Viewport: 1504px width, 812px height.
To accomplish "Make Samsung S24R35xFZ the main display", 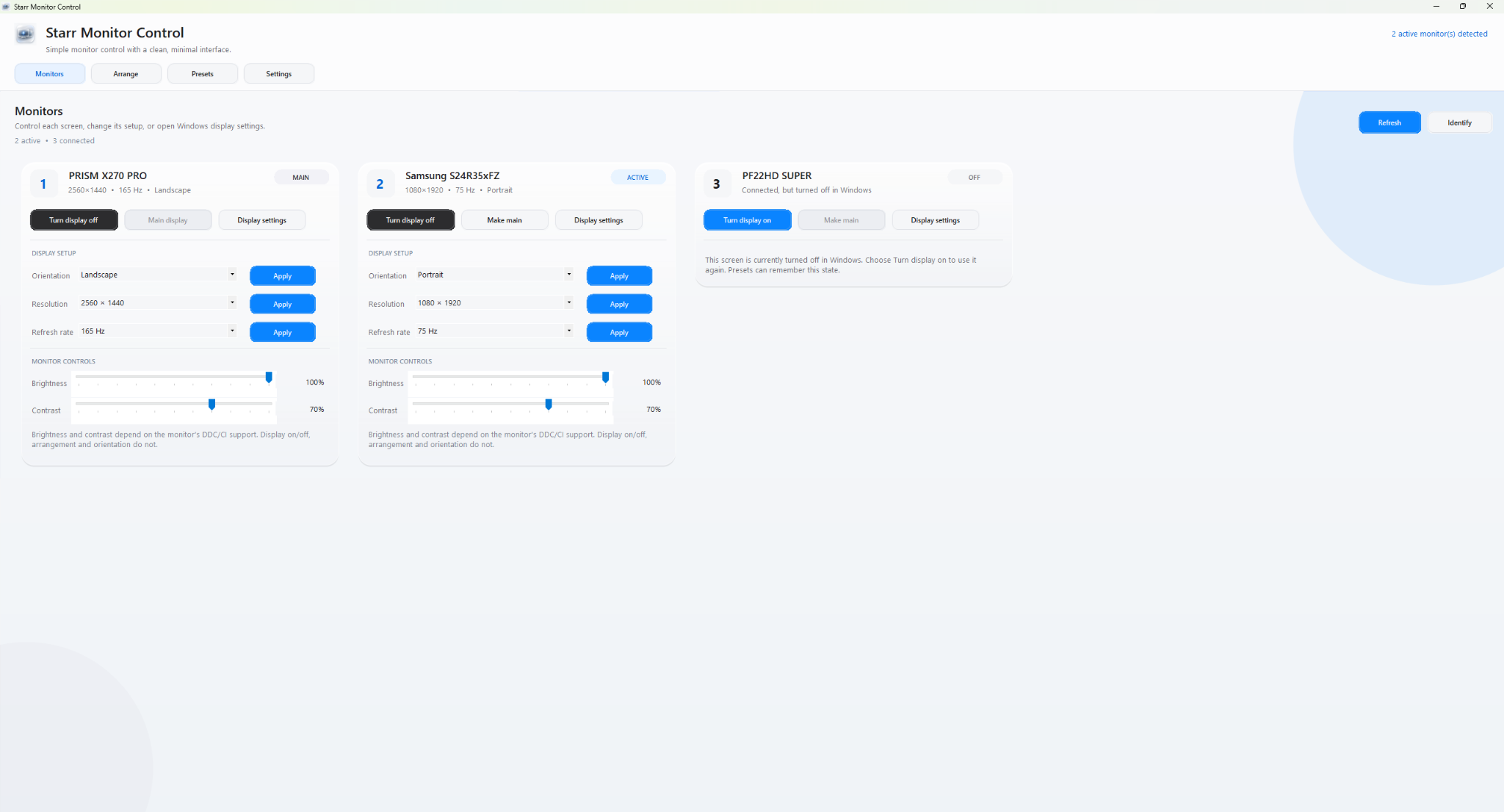I will [x=505, y=220].
